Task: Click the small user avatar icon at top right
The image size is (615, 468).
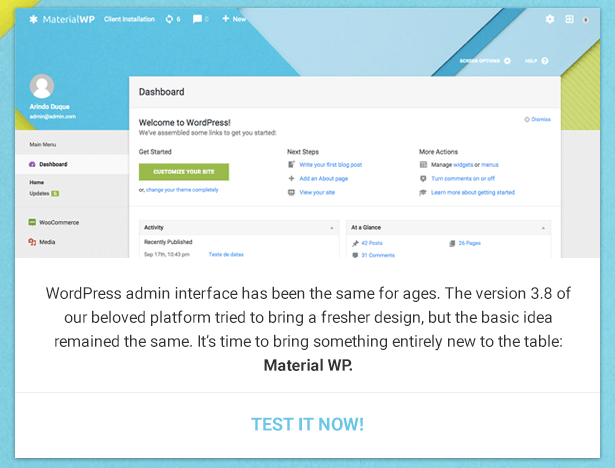Action: tap(586, 20)
